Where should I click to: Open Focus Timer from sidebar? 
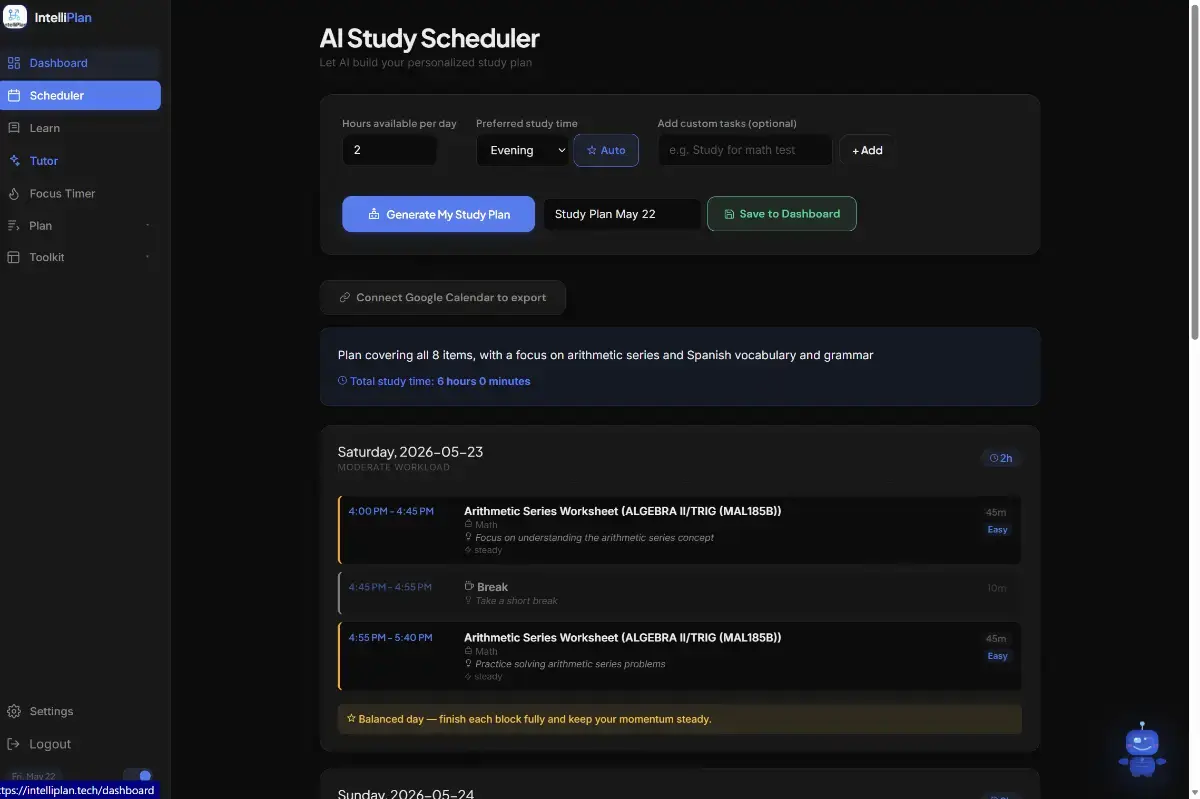point(80,194)
